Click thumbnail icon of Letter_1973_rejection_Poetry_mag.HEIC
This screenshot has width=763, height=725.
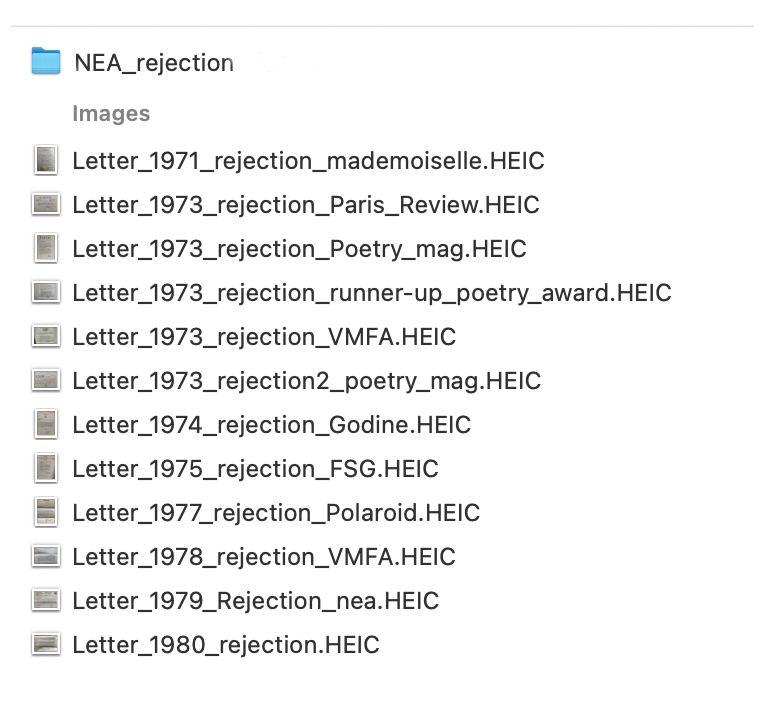click(x=46, y=248)
